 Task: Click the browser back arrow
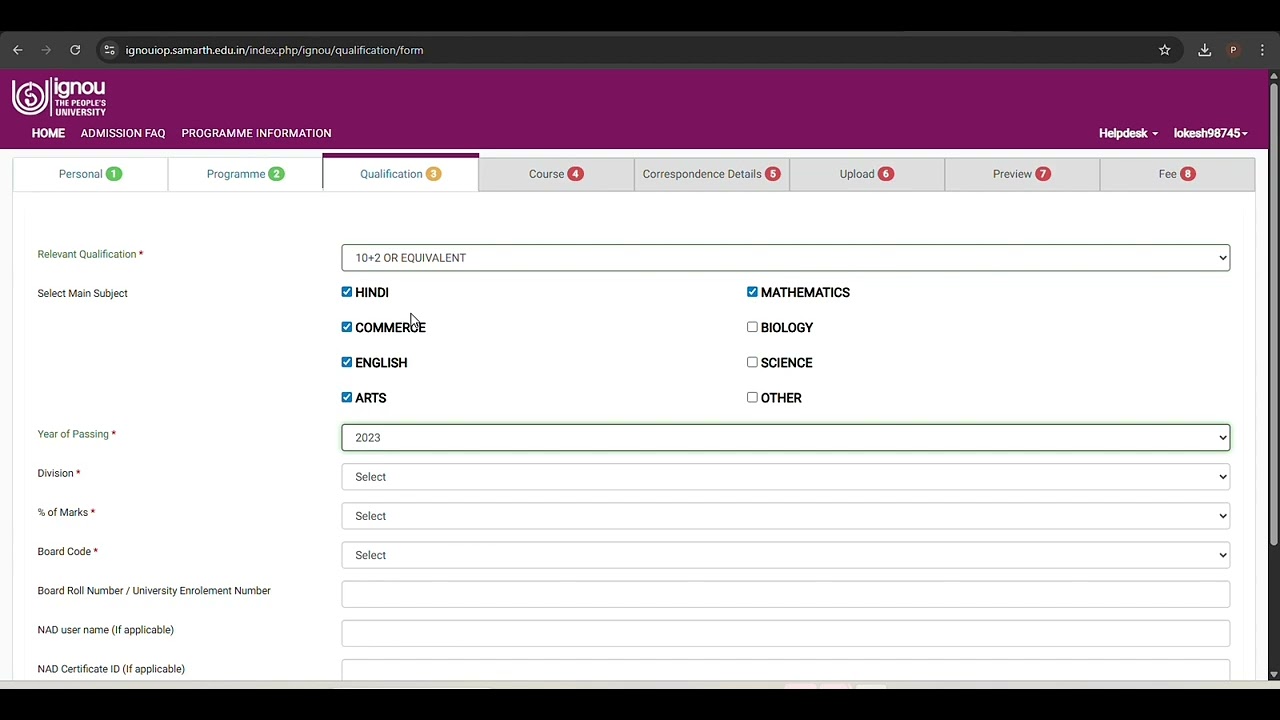click(x=18, y=50)
